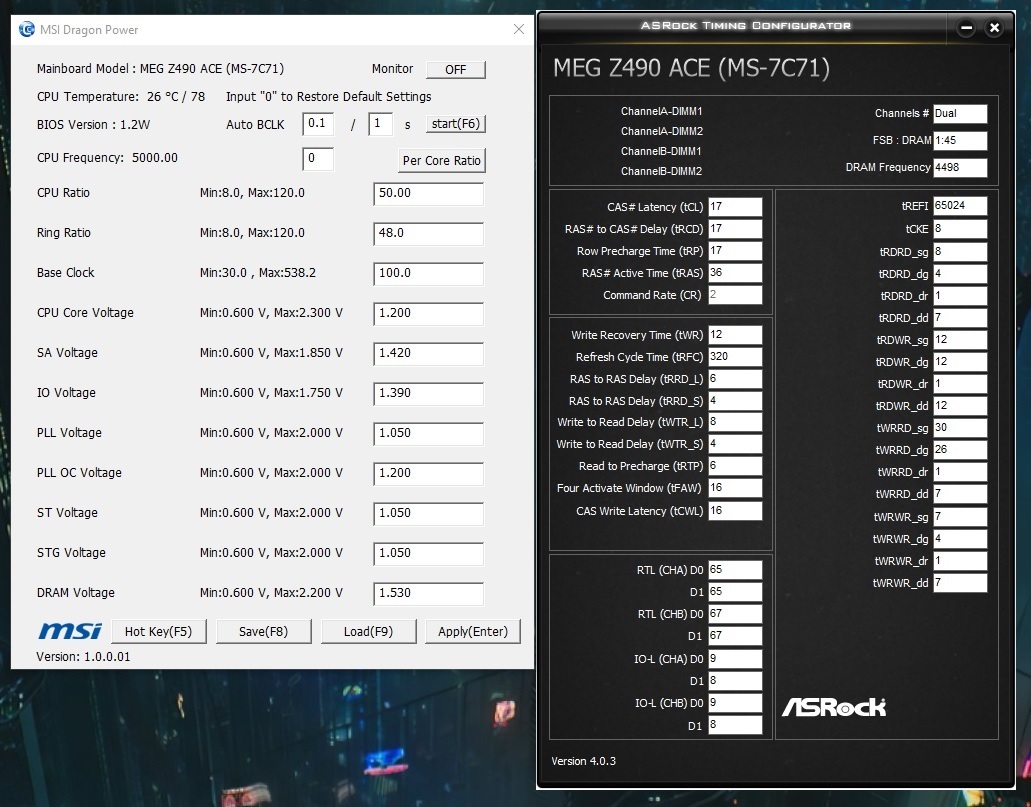Edit the tRRD_L field

735,379
